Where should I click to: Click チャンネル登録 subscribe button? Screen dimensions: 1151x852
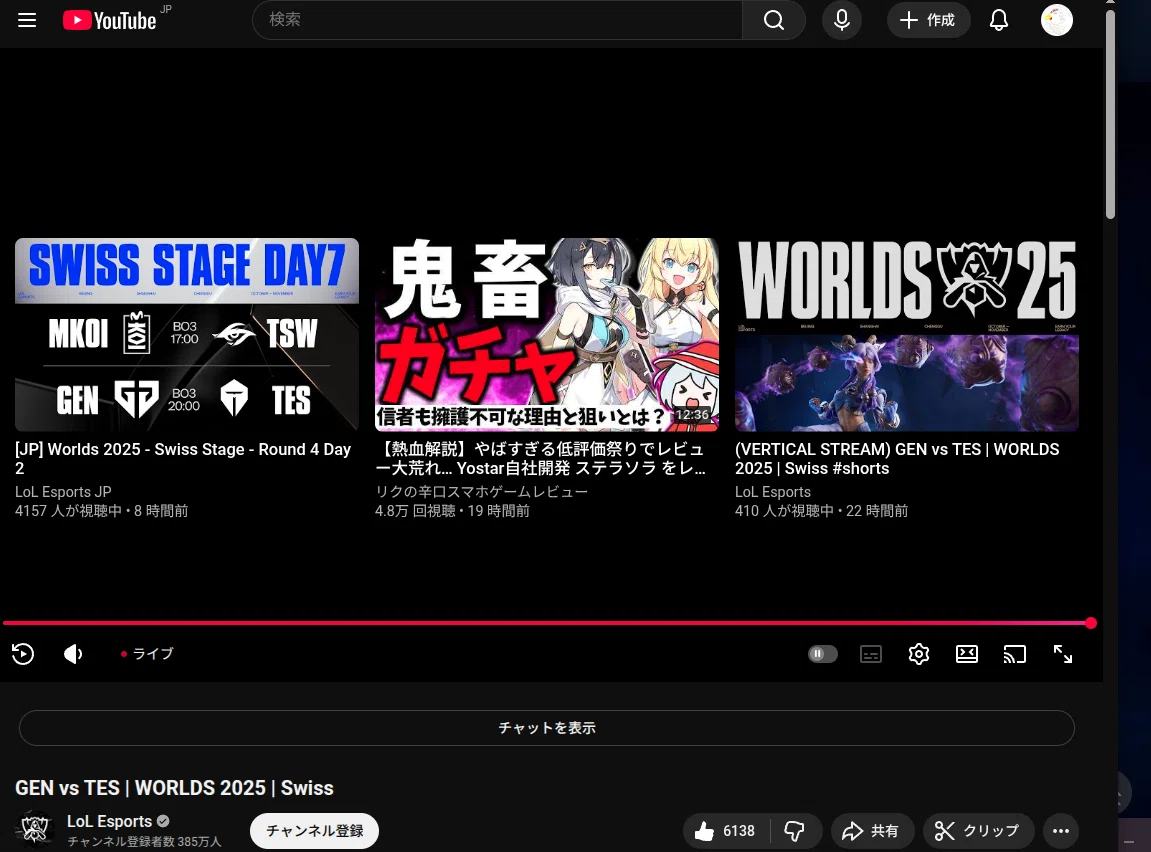pyautogui.click(x=314, y=831)
